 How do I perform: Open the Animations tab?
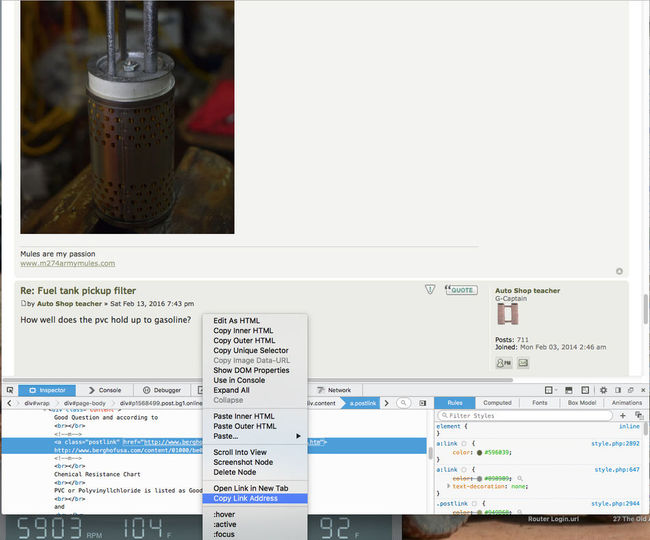[x=626, y=402]
